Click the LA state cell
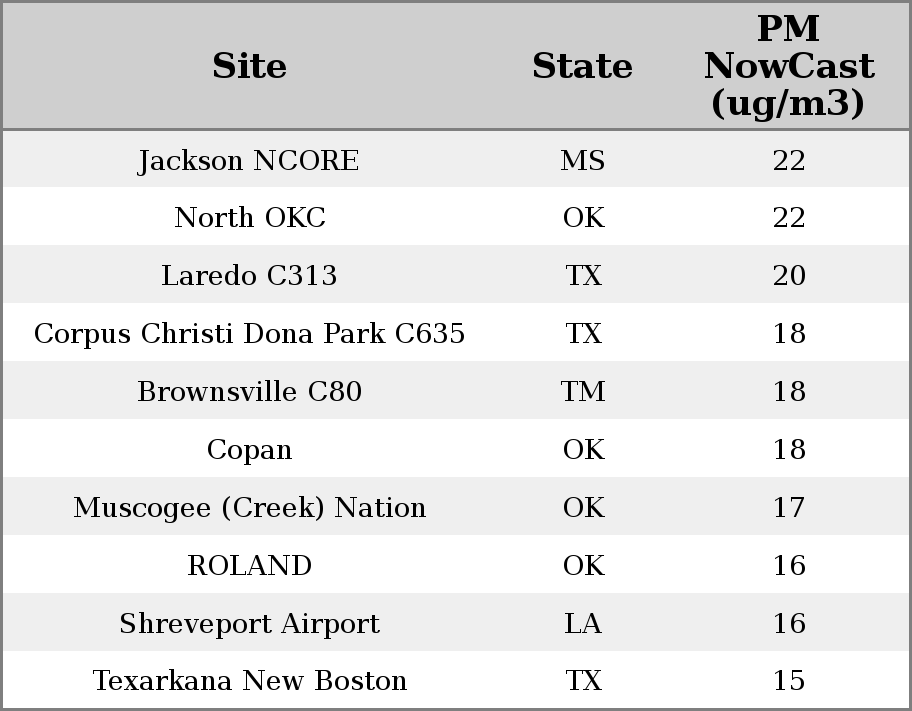Screen dimensions: 912x711 (x=582, y=624)
